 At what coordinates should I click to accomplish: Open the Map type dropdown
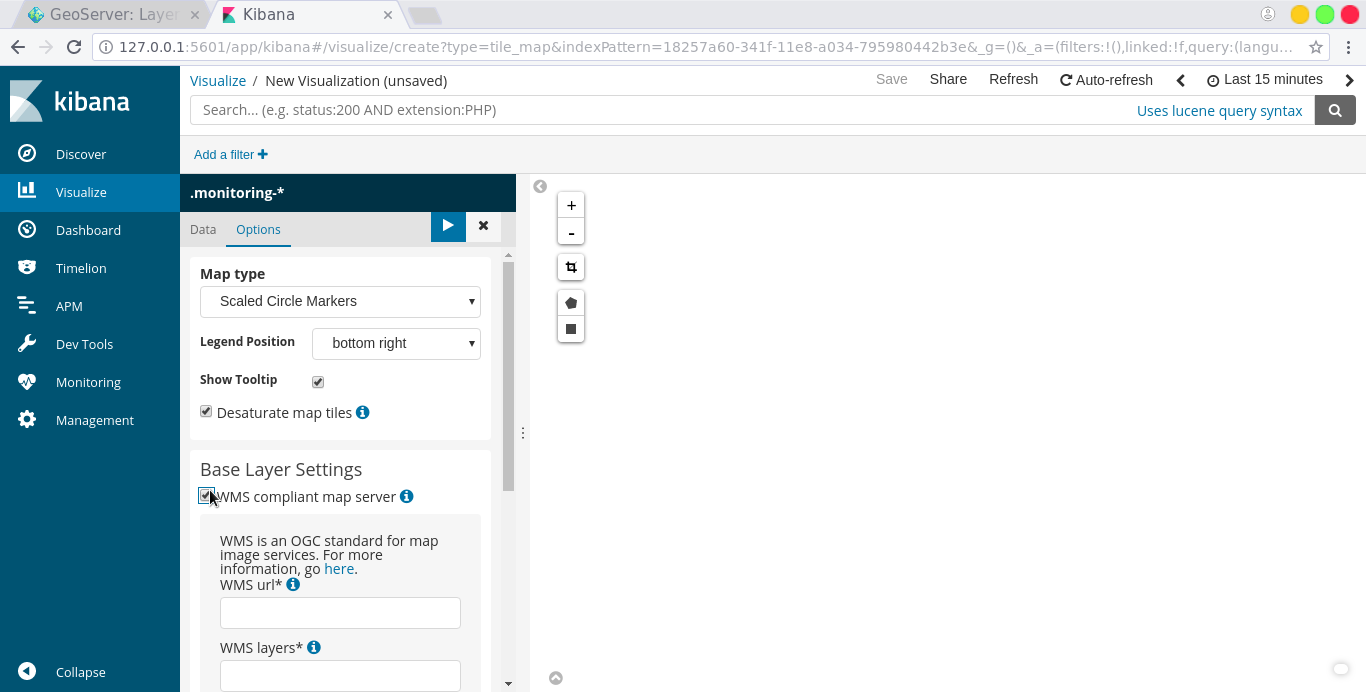340,301
